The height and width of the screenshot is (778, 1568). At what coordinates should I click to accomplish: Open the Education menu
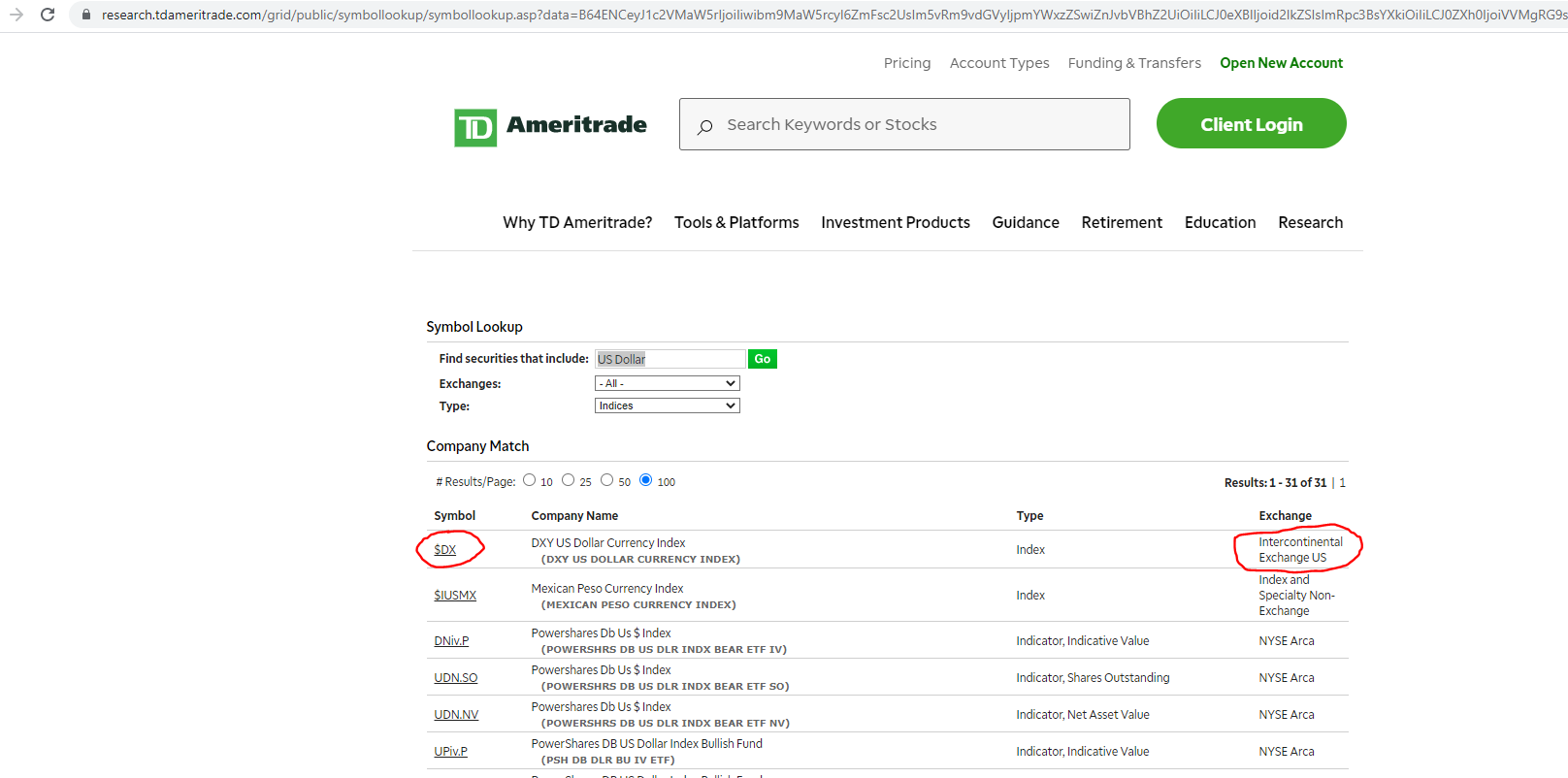coord(1220,222)
